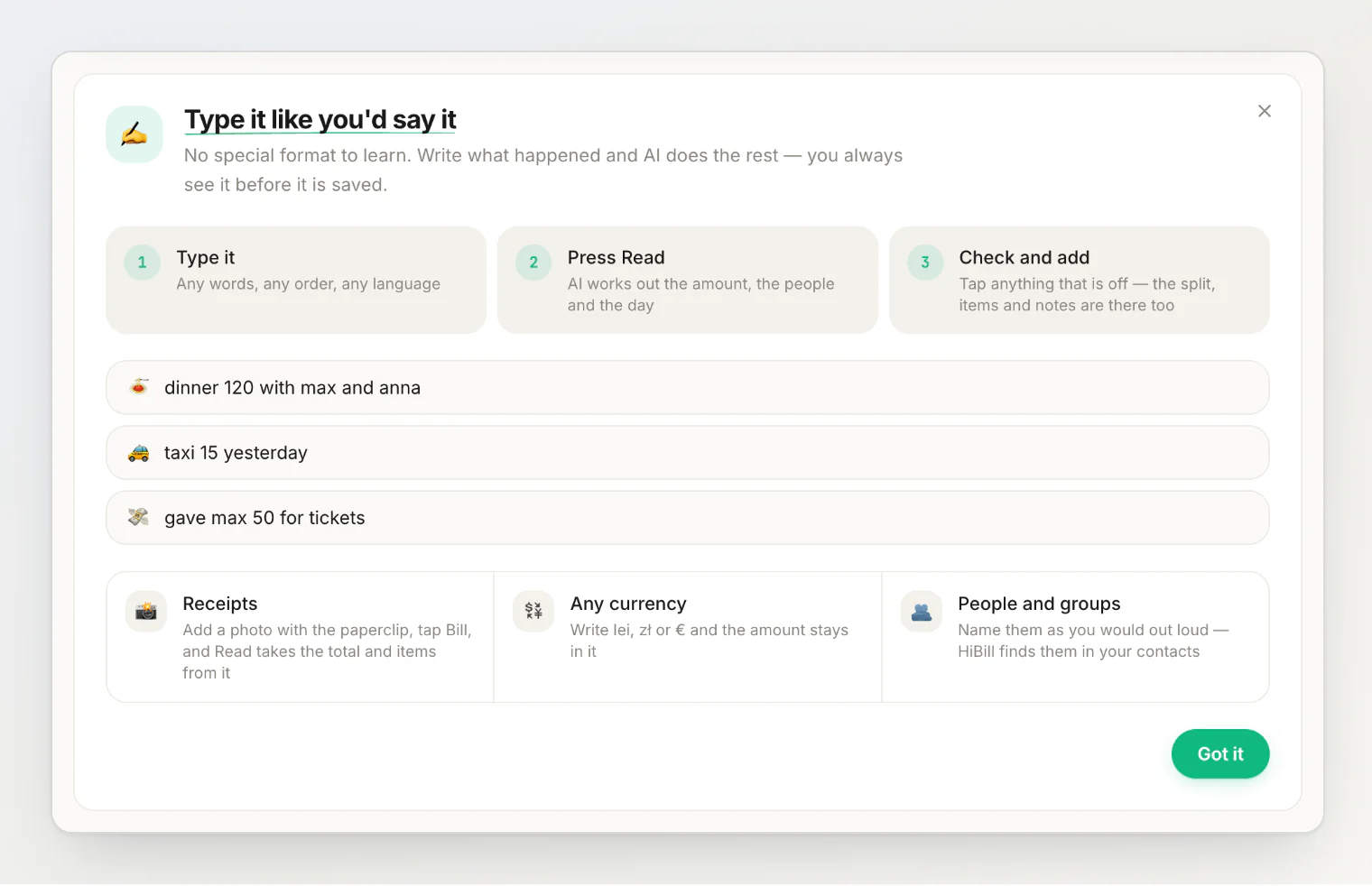Click the people icon beside People and groups

pyautogui.click(x=922, y=612)
